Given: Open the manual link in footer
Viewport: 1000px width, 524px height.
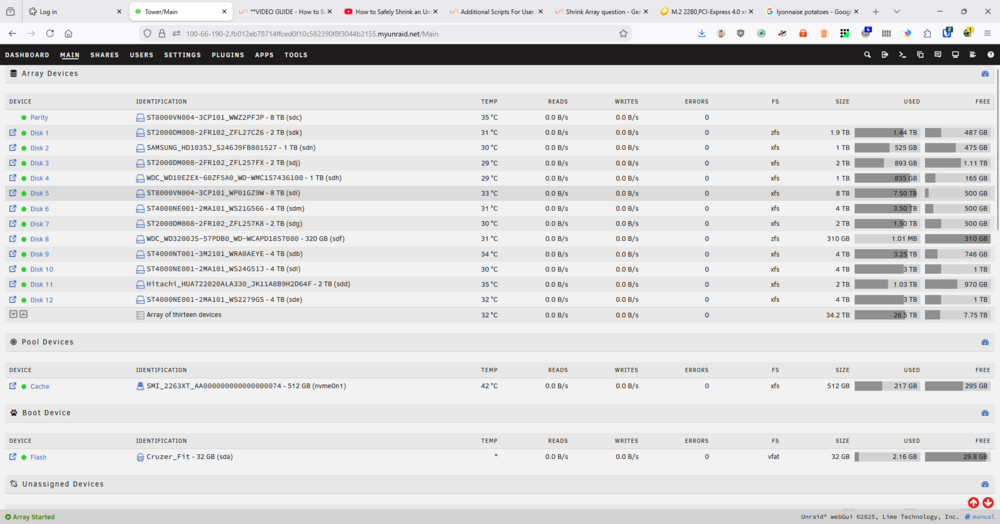Looking at the screenshot, I should pos(982,517).
